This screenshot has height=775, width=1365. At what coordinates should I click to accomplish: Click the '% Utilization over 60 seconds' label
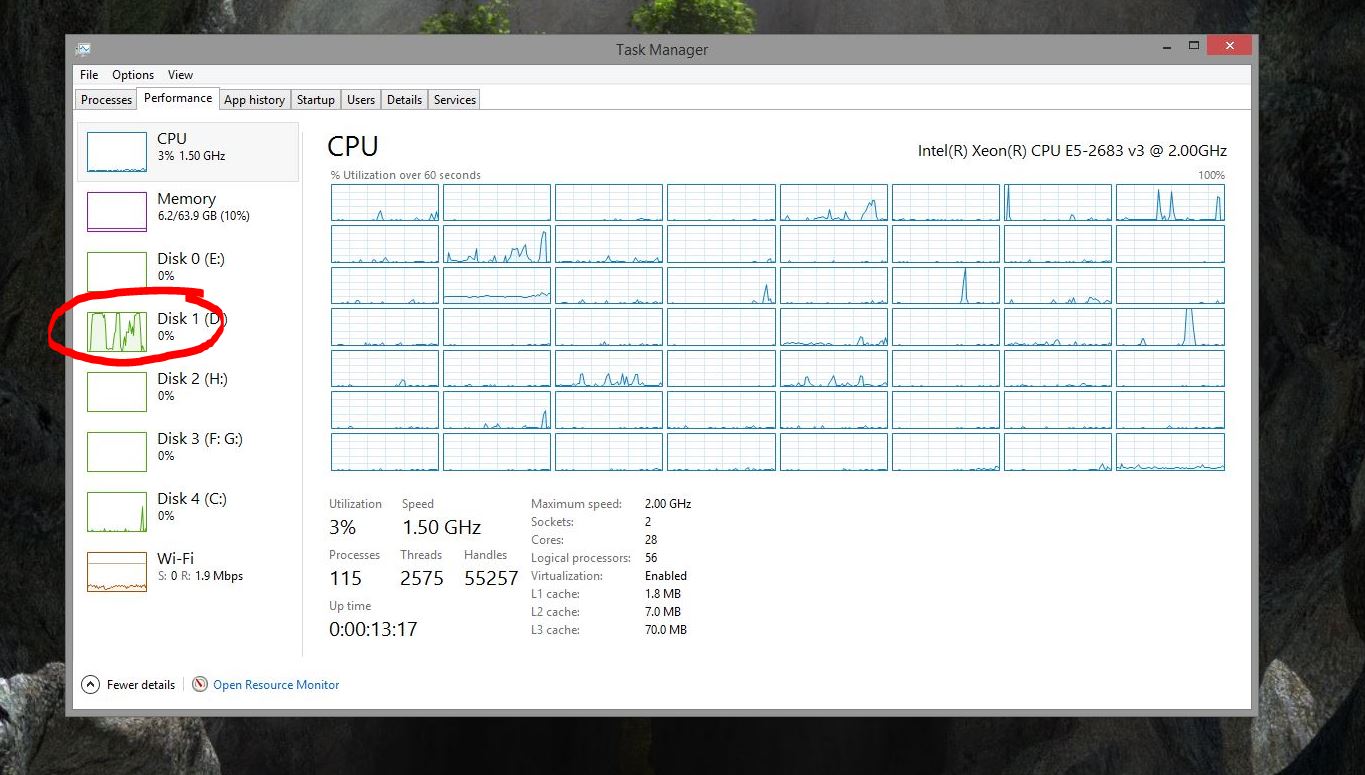tap(406, 175)
